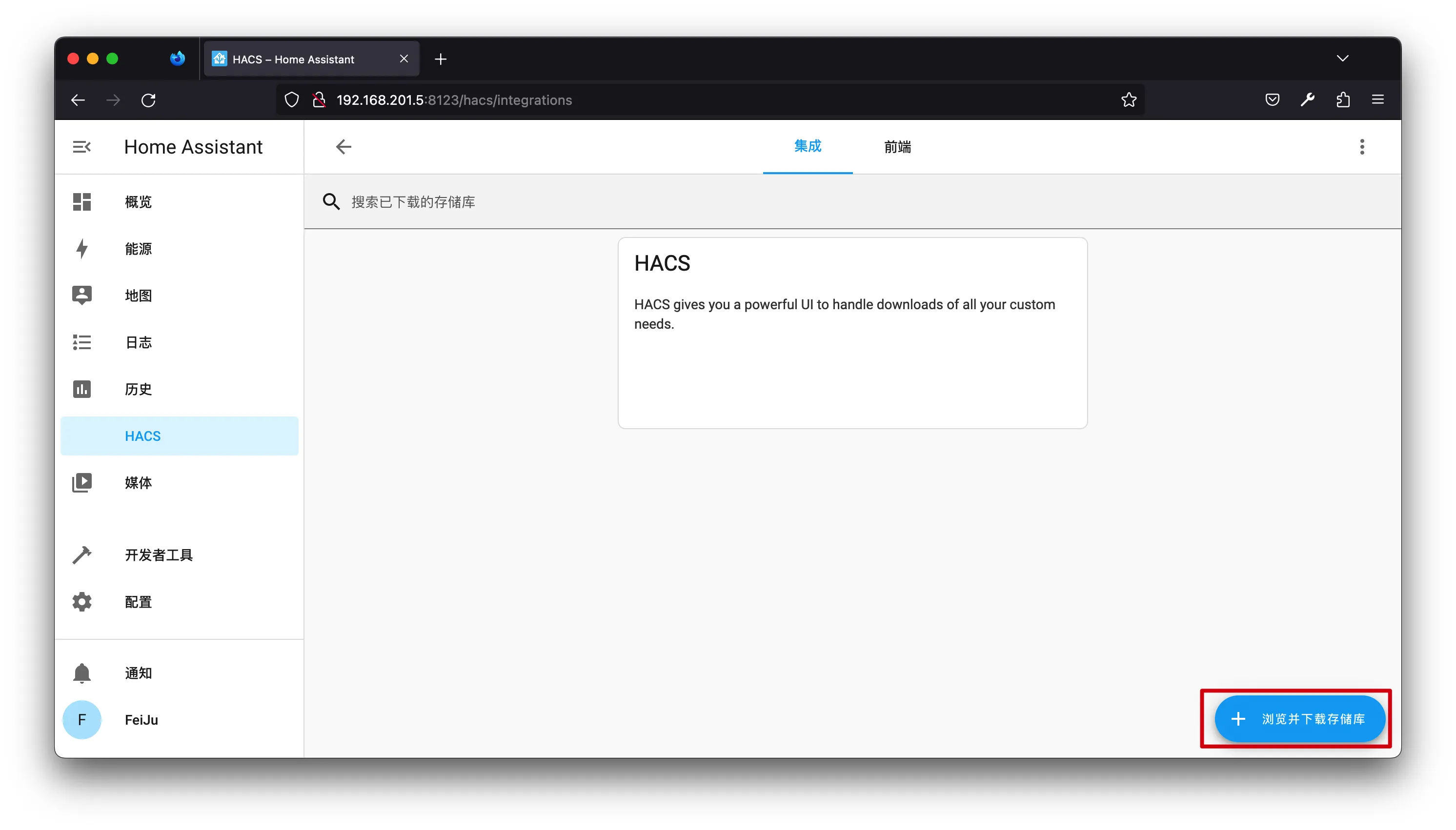Open the 媒体 media player icon
The height and width of the screenshot is (830, 1456).
[x=81, y=482]
